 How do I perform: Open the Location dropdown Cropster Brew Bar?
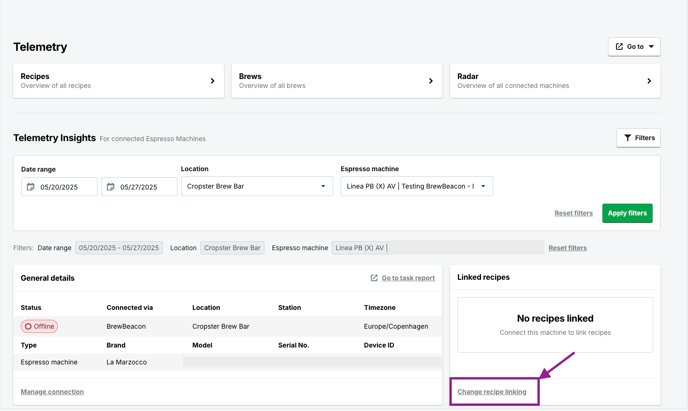[x=257, y=186]
